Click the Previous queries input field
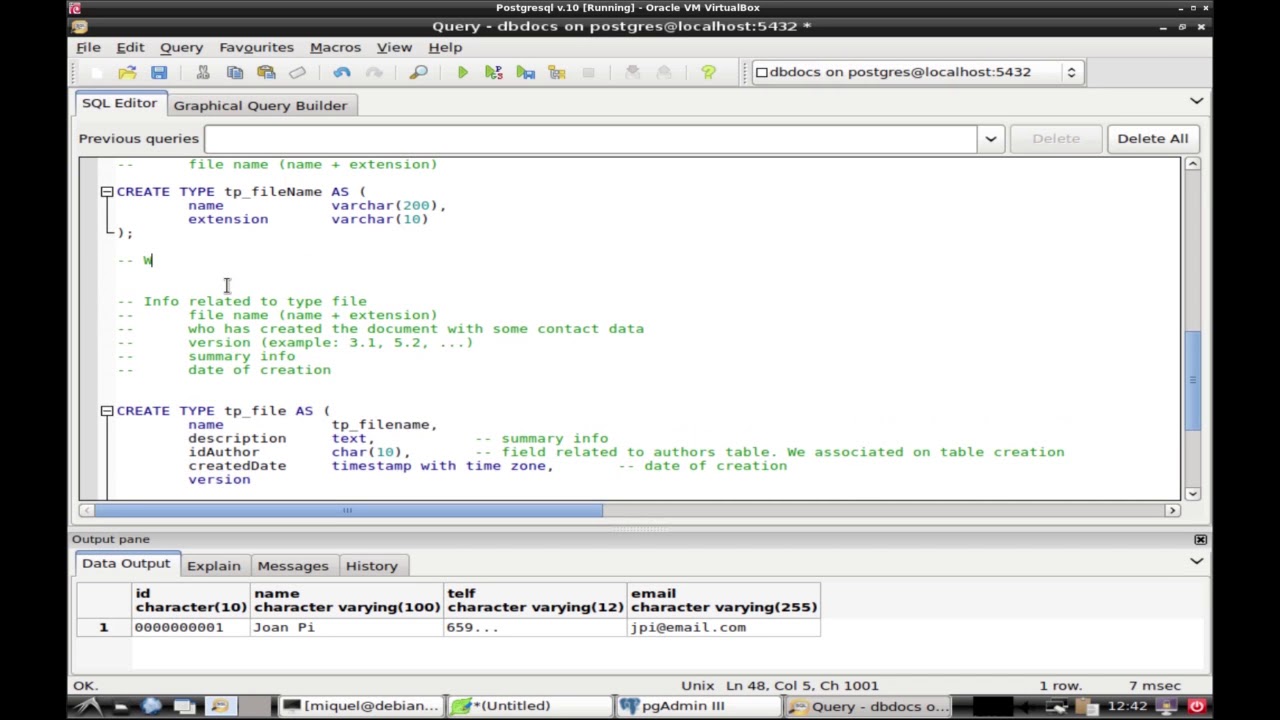 click(591, 139)
